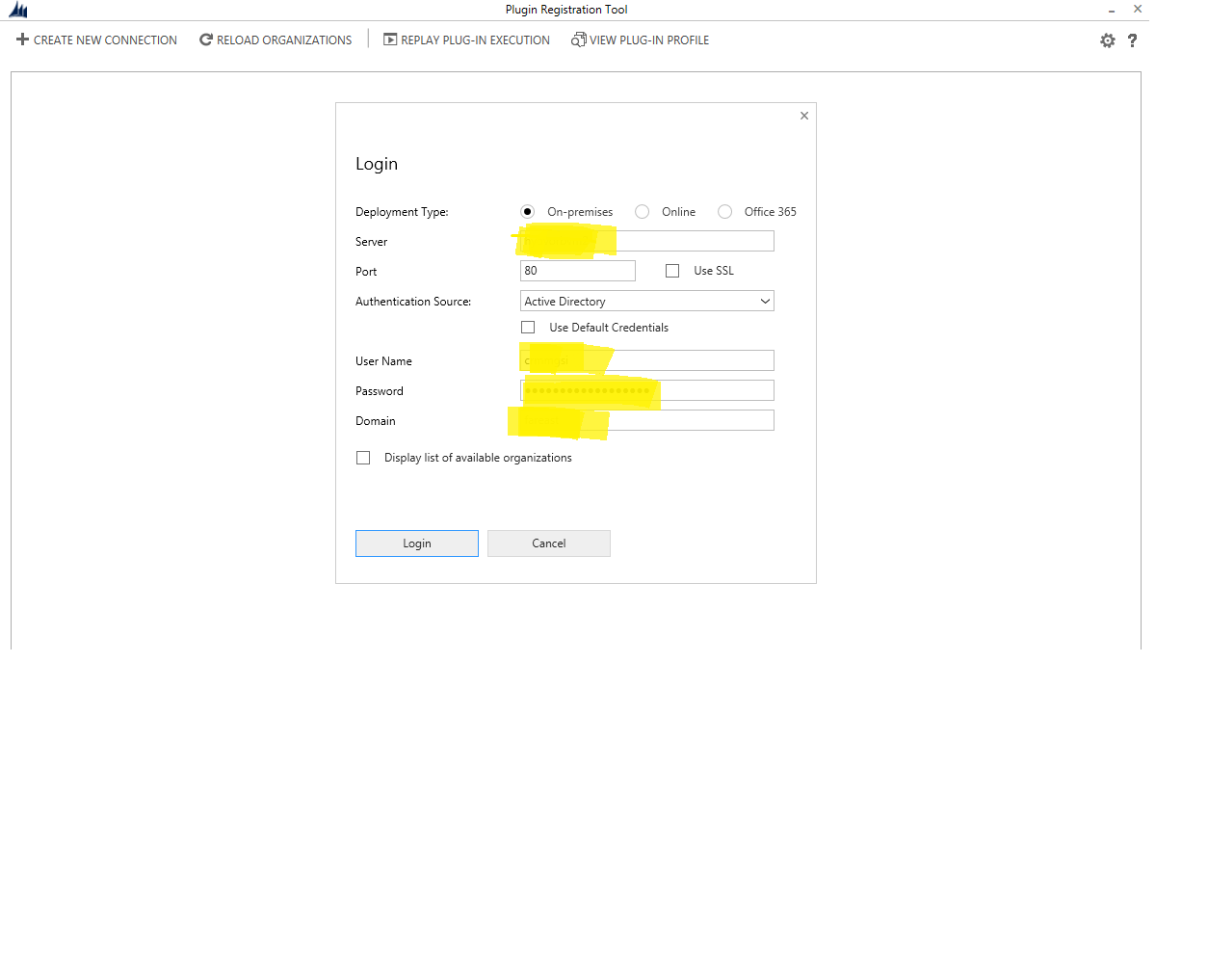The height and width of the screenshot is (980, 1208).
Task: Click the help question mark icon
Action: coord(1133,40)
